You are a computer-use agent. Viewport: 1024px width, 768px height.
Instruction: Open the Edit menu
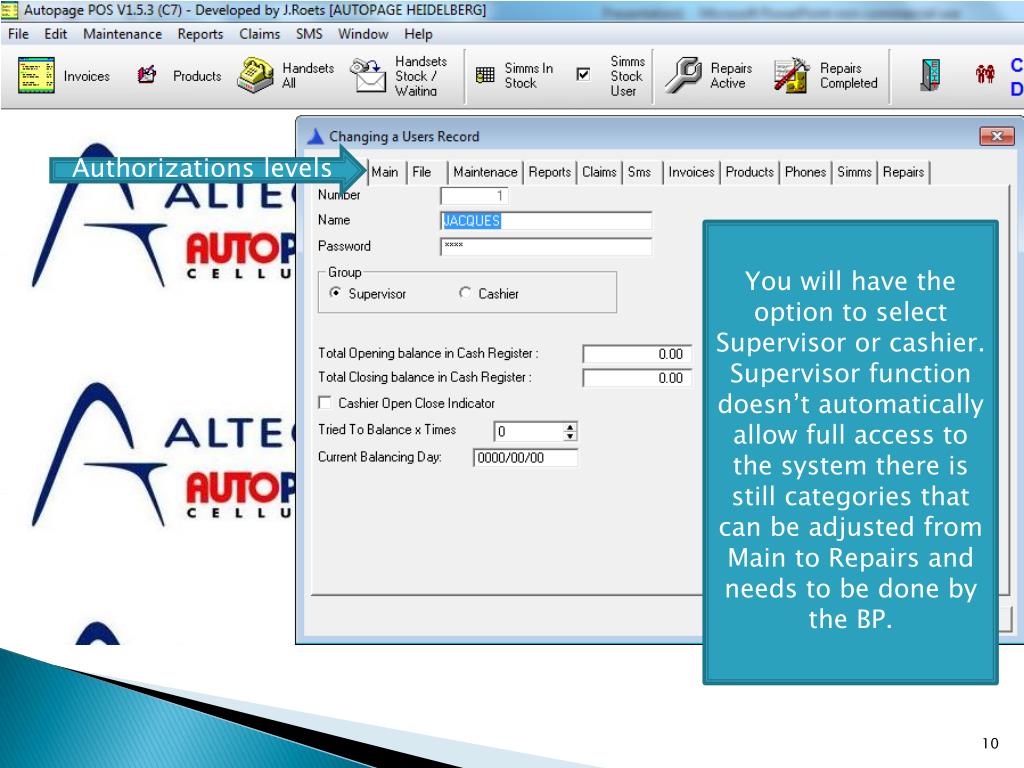click(x=56, y=34)
